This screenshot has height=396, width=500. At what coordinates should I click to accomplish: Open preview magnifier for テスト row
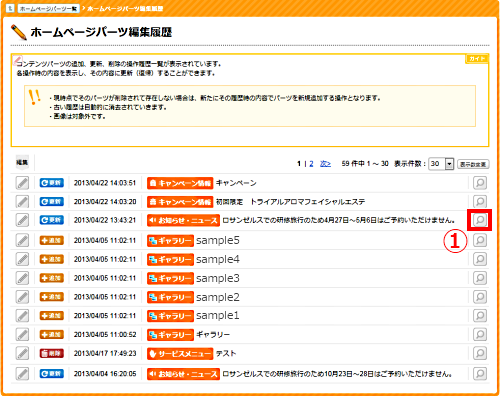click(x=480, y=353)
